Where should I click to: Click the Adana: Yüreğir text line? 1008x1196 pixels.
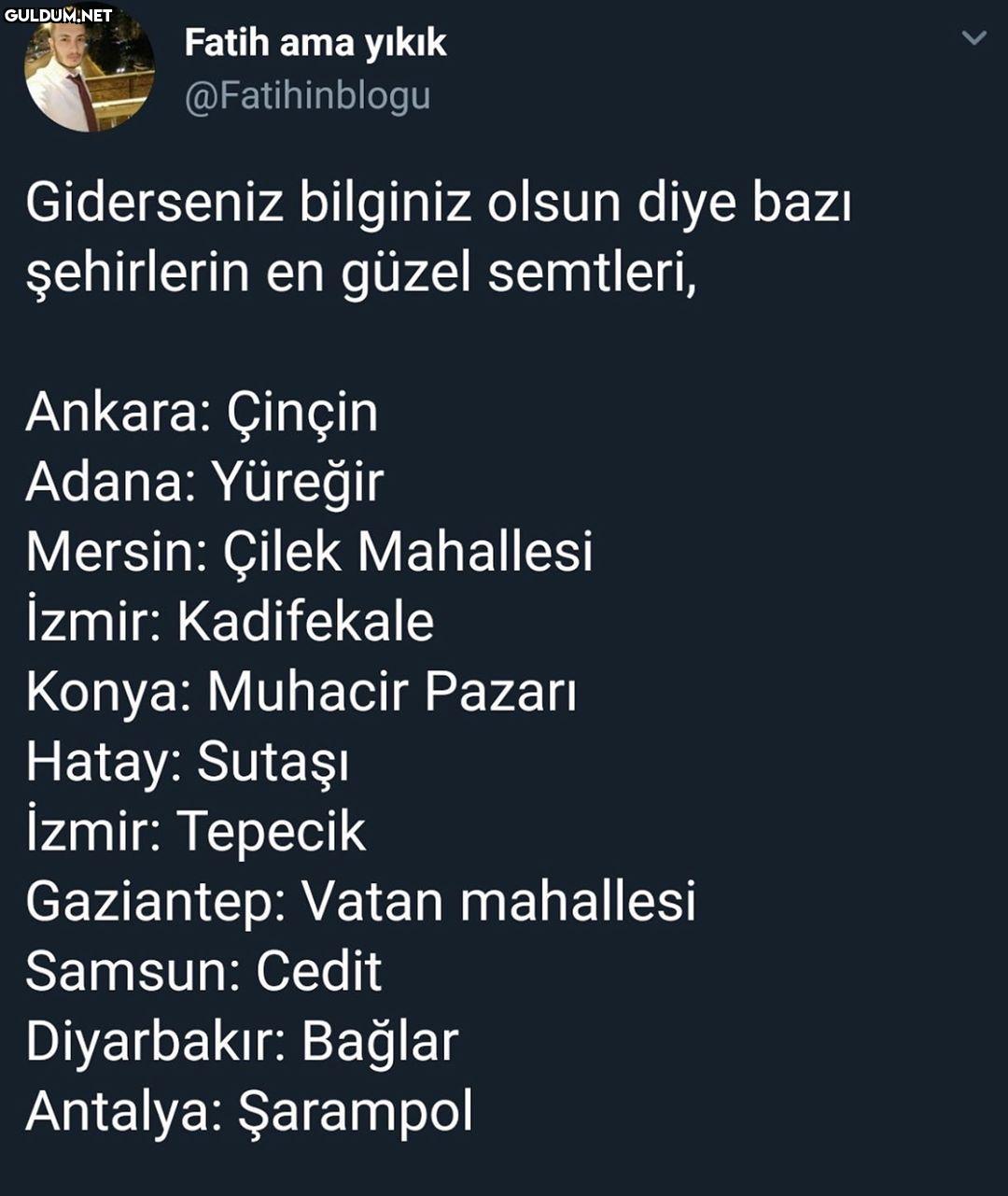204,482
